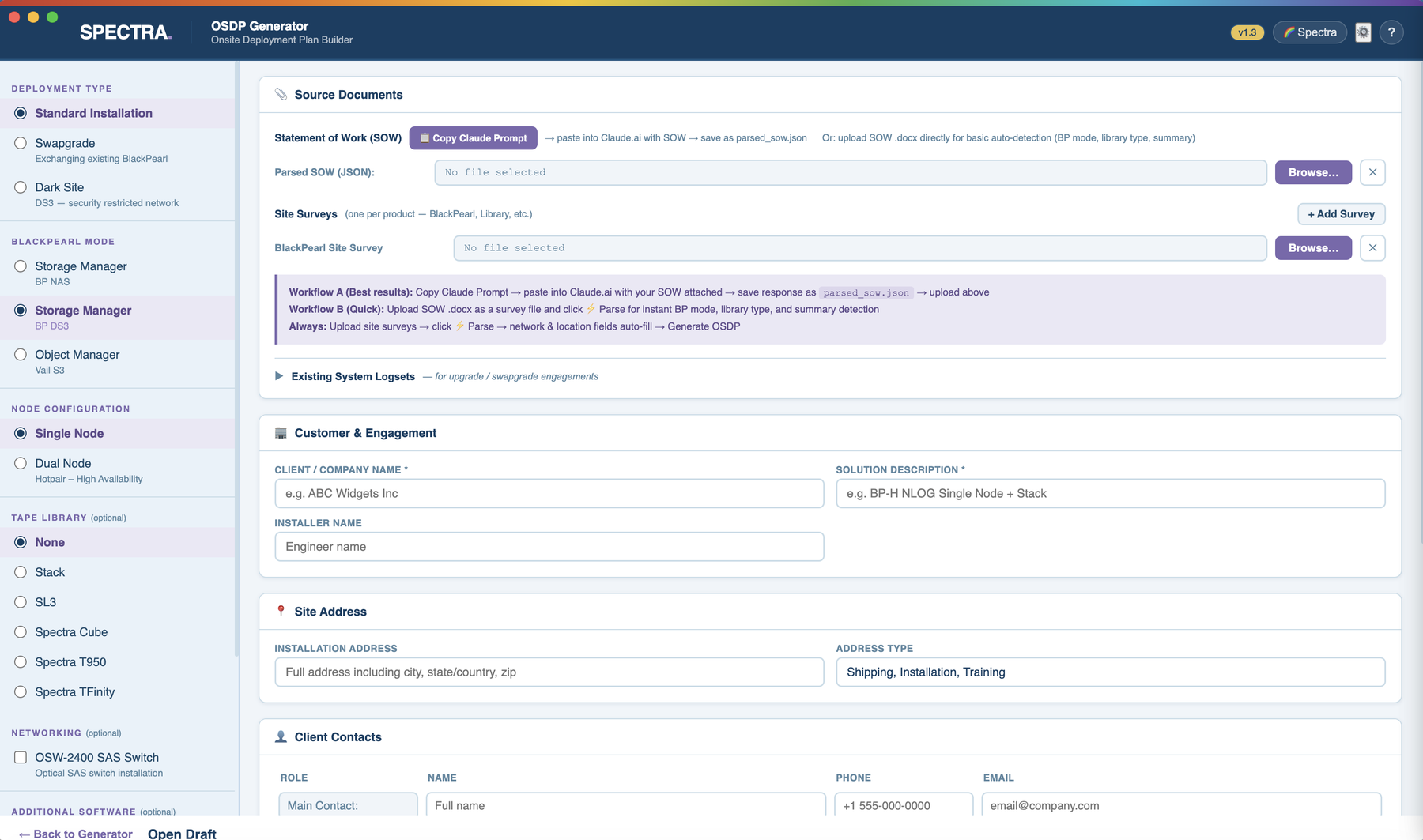Focus the Client / Company Name field
This screenshot has height=840, width=1423.
[549, 493]
